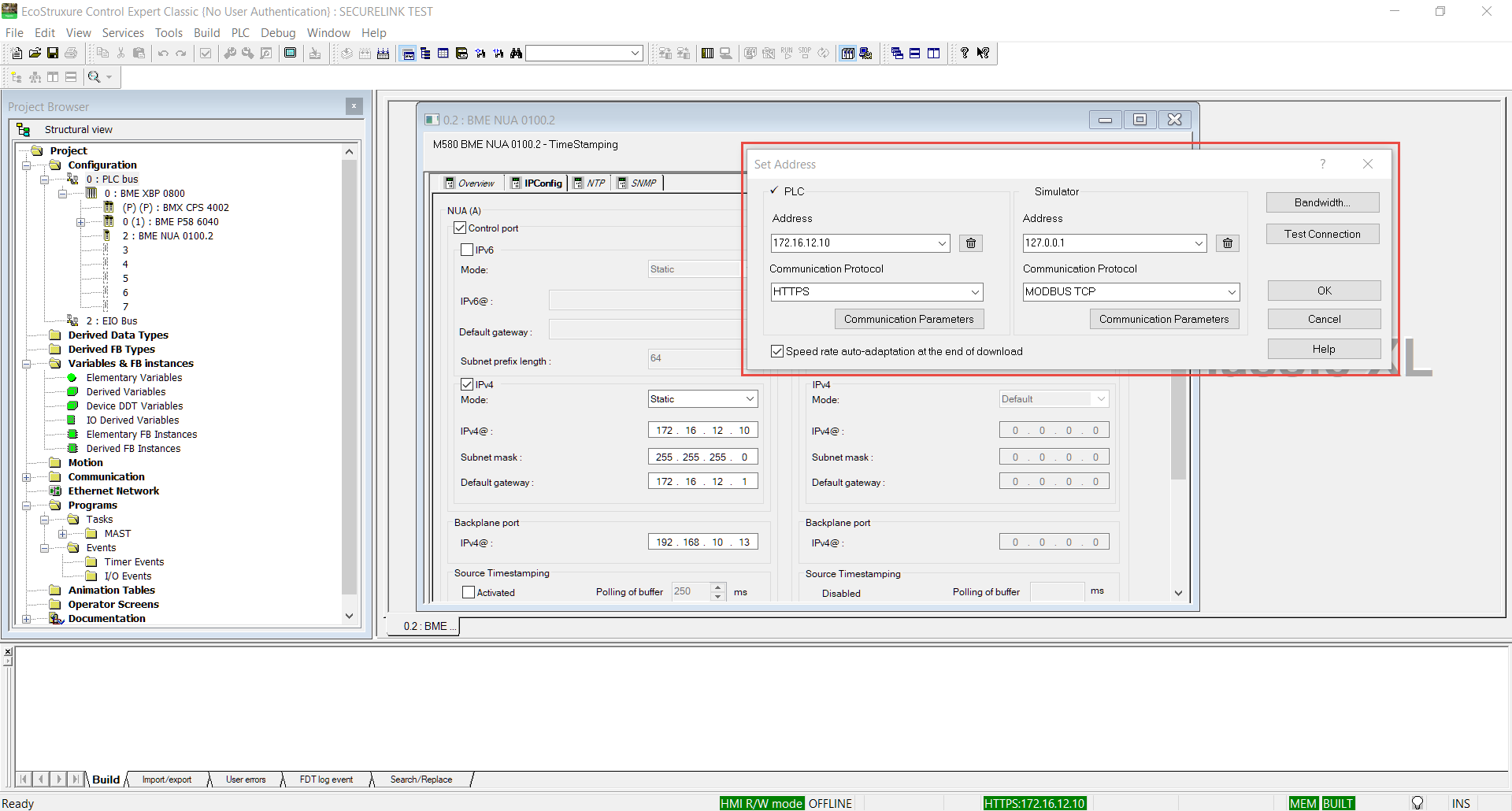This screenshot has width=1512, height=811.
Task: Click the Ethernet Network icon in the project tree
Action: pos(55,491)
